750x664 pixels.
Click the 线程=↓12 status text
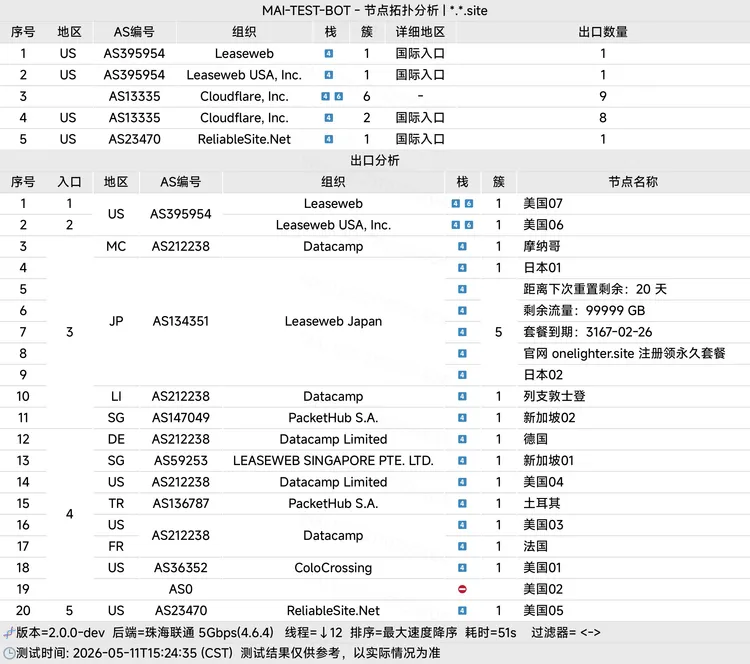pos(314,633)
